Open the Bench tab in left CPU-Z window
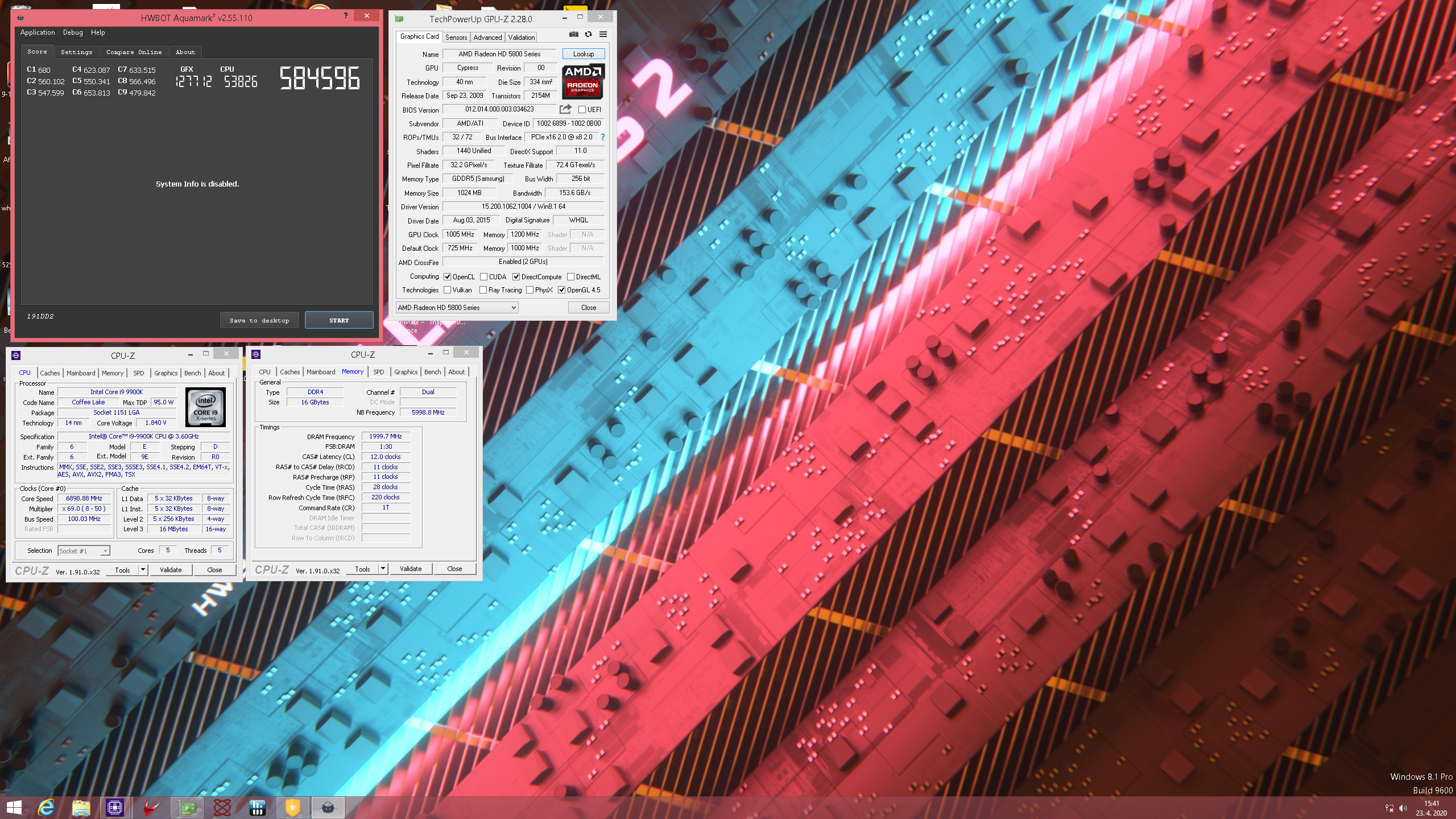This screenshot has width=1456, height=819. (192, 373)
